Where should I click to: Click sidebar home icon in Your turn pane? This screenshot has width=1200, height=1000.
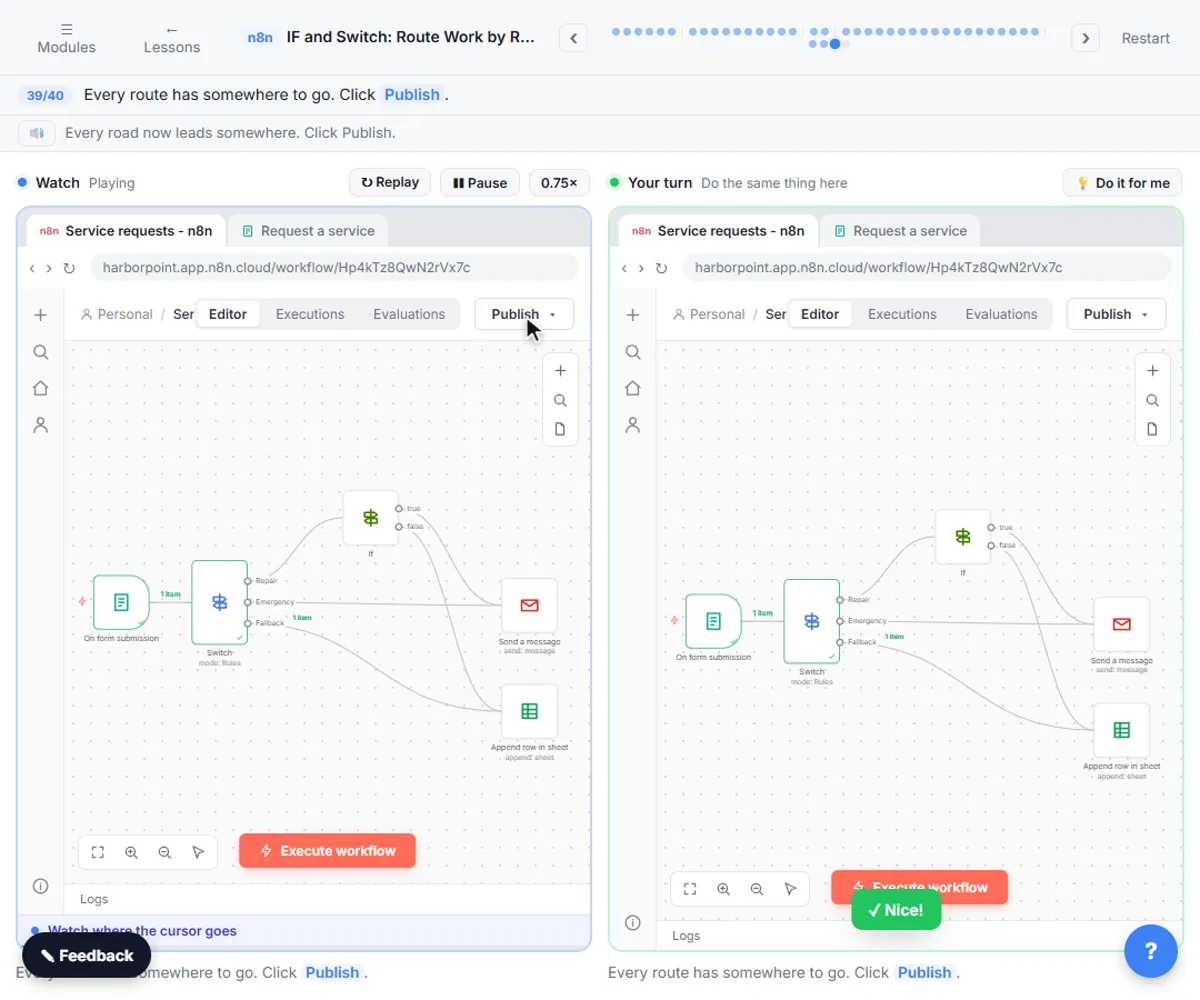(632, 388)
